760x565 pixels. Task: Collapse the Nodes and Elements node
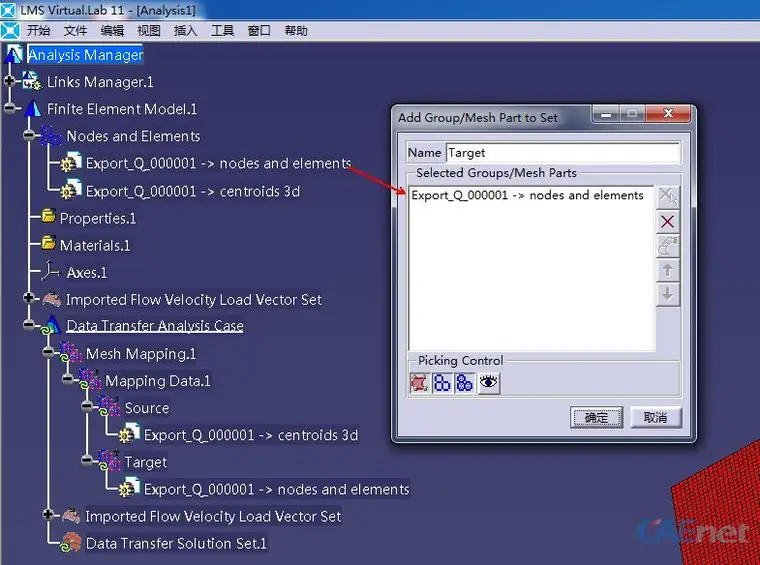[x=29, y=135]
